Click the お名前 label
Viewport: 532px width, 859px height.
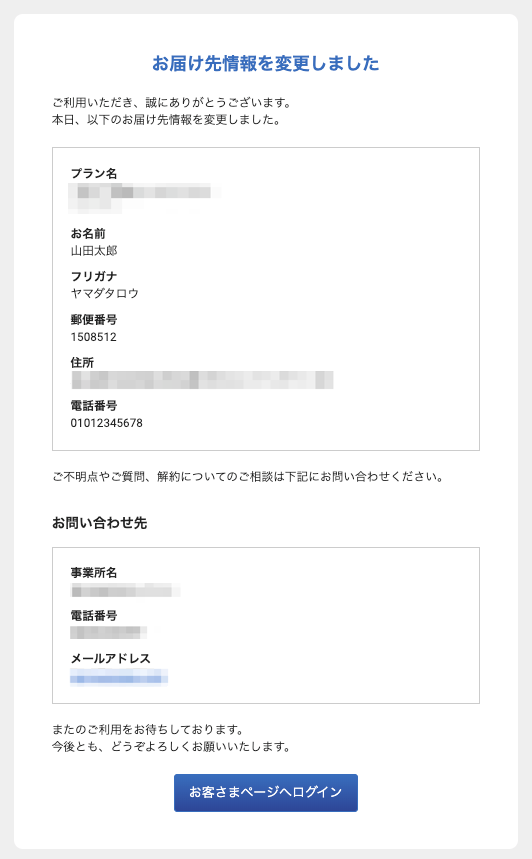point(88,234)
